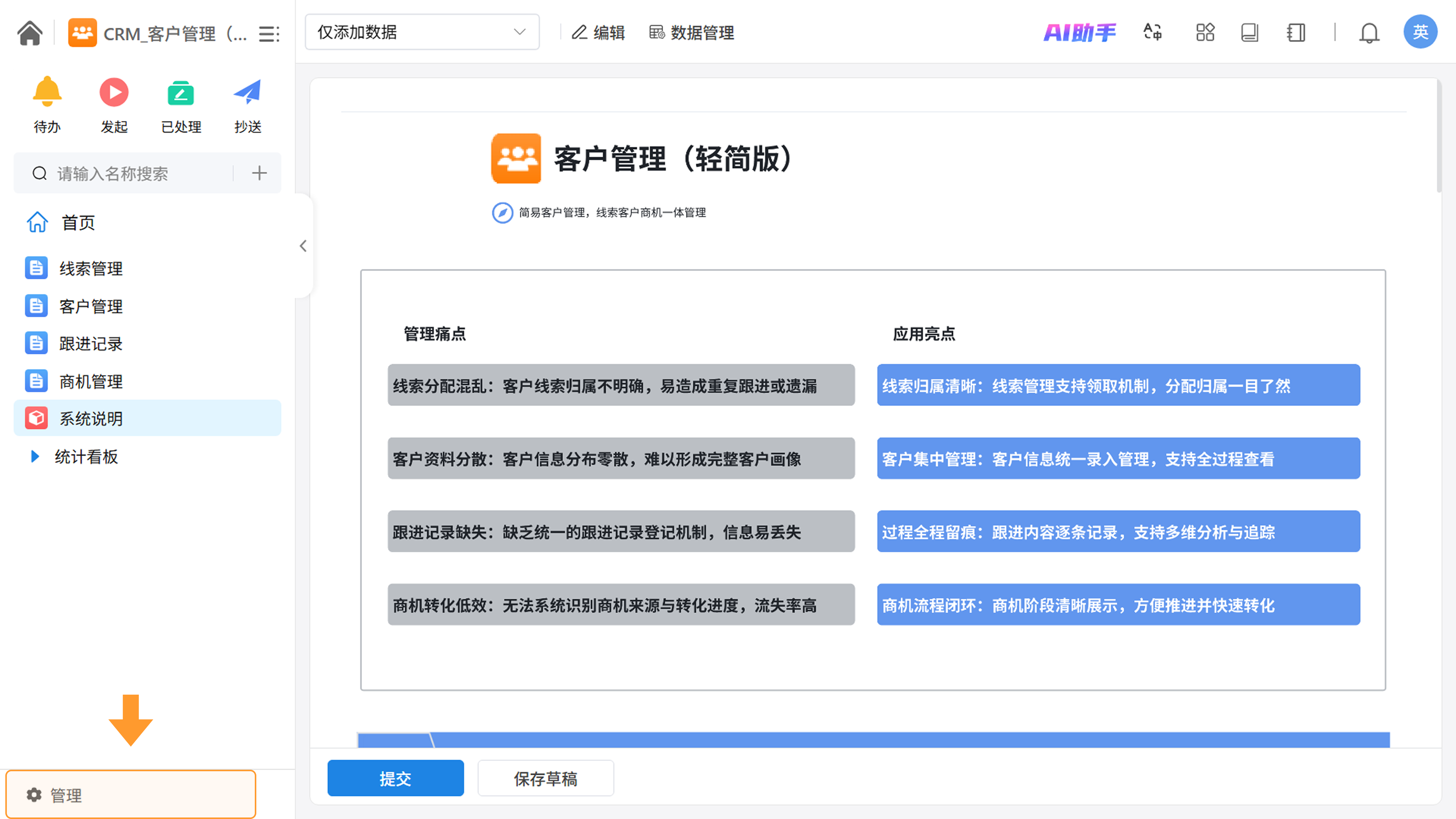Open the 抄送 paper plane icon
The image size is (1456, 819).
pos(248,92)
